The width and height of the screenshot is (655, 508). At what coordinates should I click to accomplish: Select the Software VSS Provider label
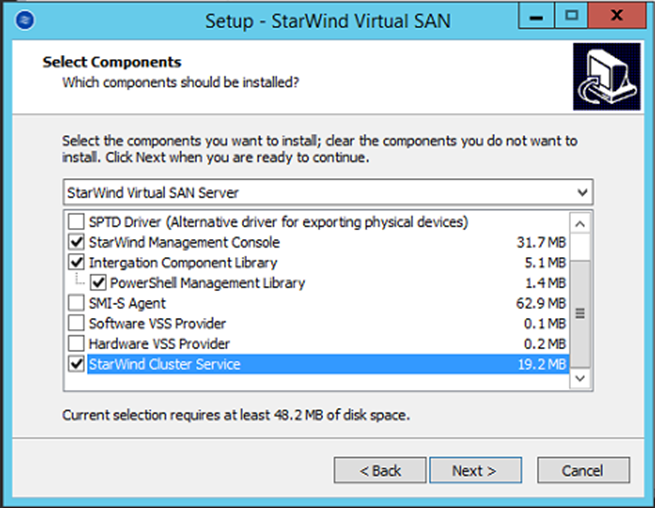coord(157,323)
